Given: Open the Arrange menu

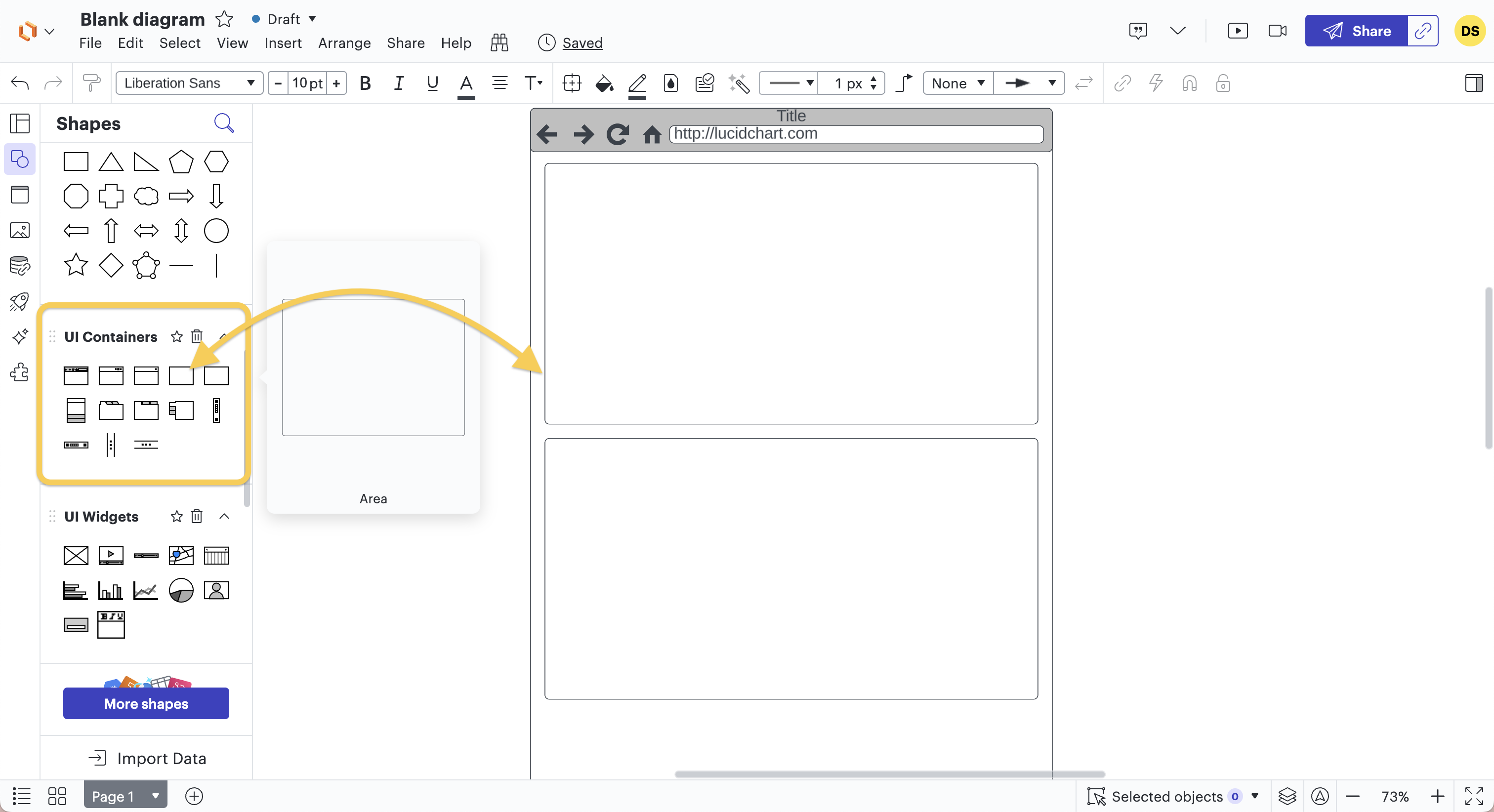Looking at the screenshot, I should click(x=344, y=42).
